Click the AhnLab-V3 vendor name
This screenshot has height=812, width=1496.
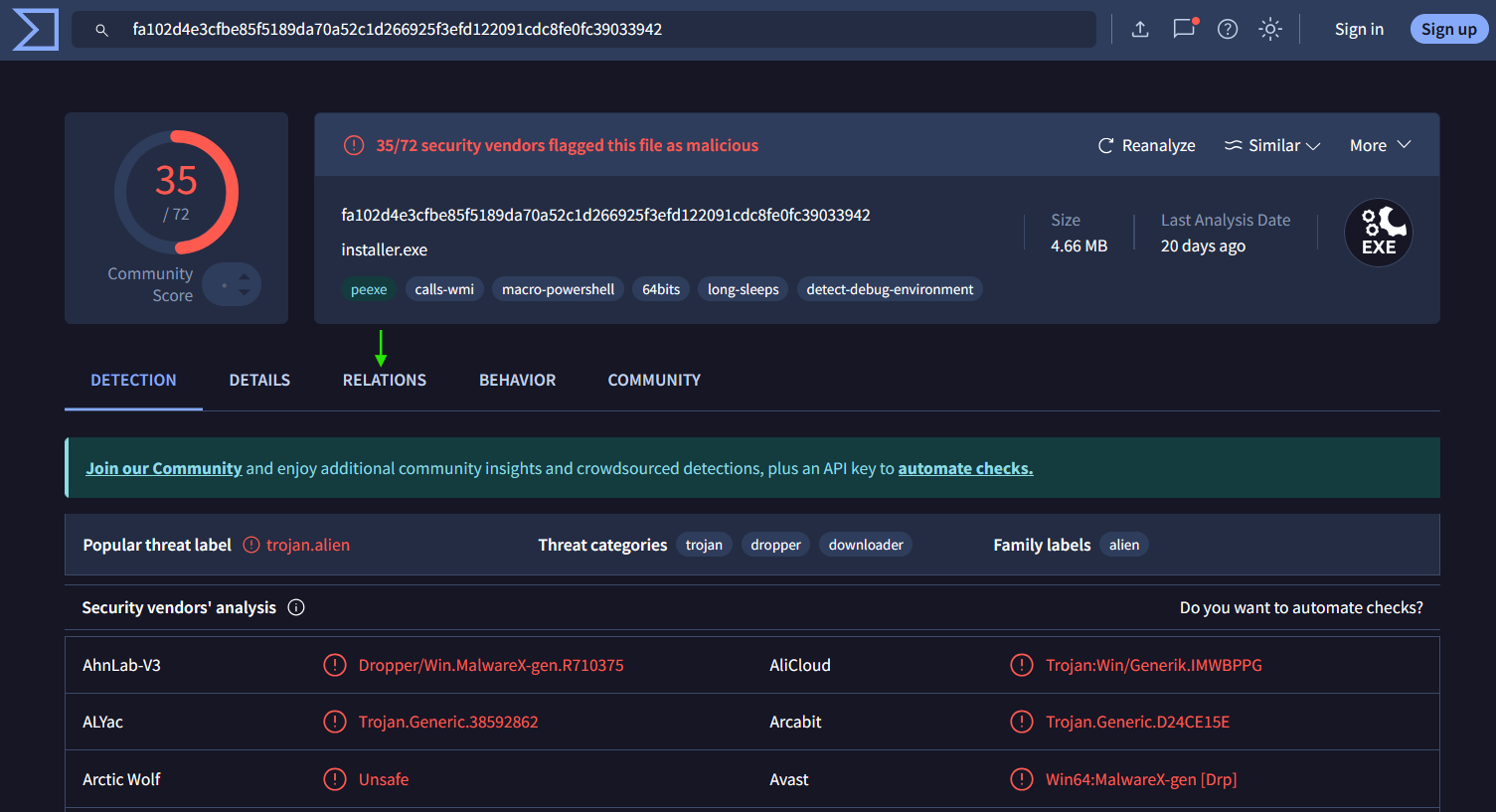(121, 665)
